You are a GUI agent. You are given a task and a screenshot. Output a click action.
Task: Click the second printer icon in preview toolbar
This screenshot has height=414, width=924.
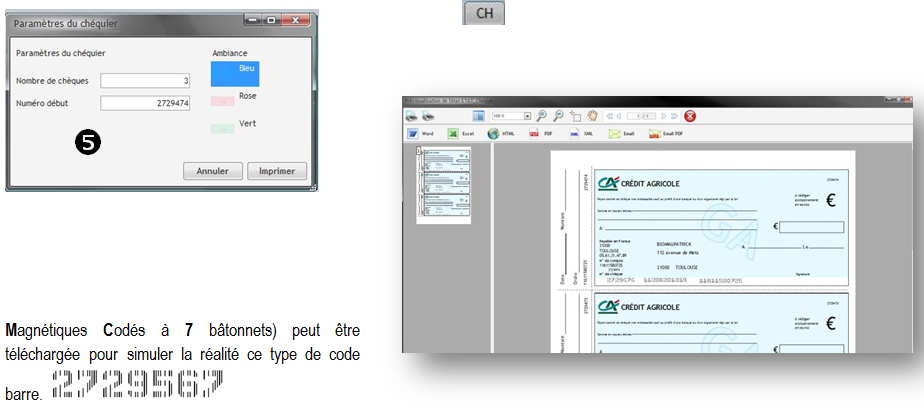click(x=428, y=116)
